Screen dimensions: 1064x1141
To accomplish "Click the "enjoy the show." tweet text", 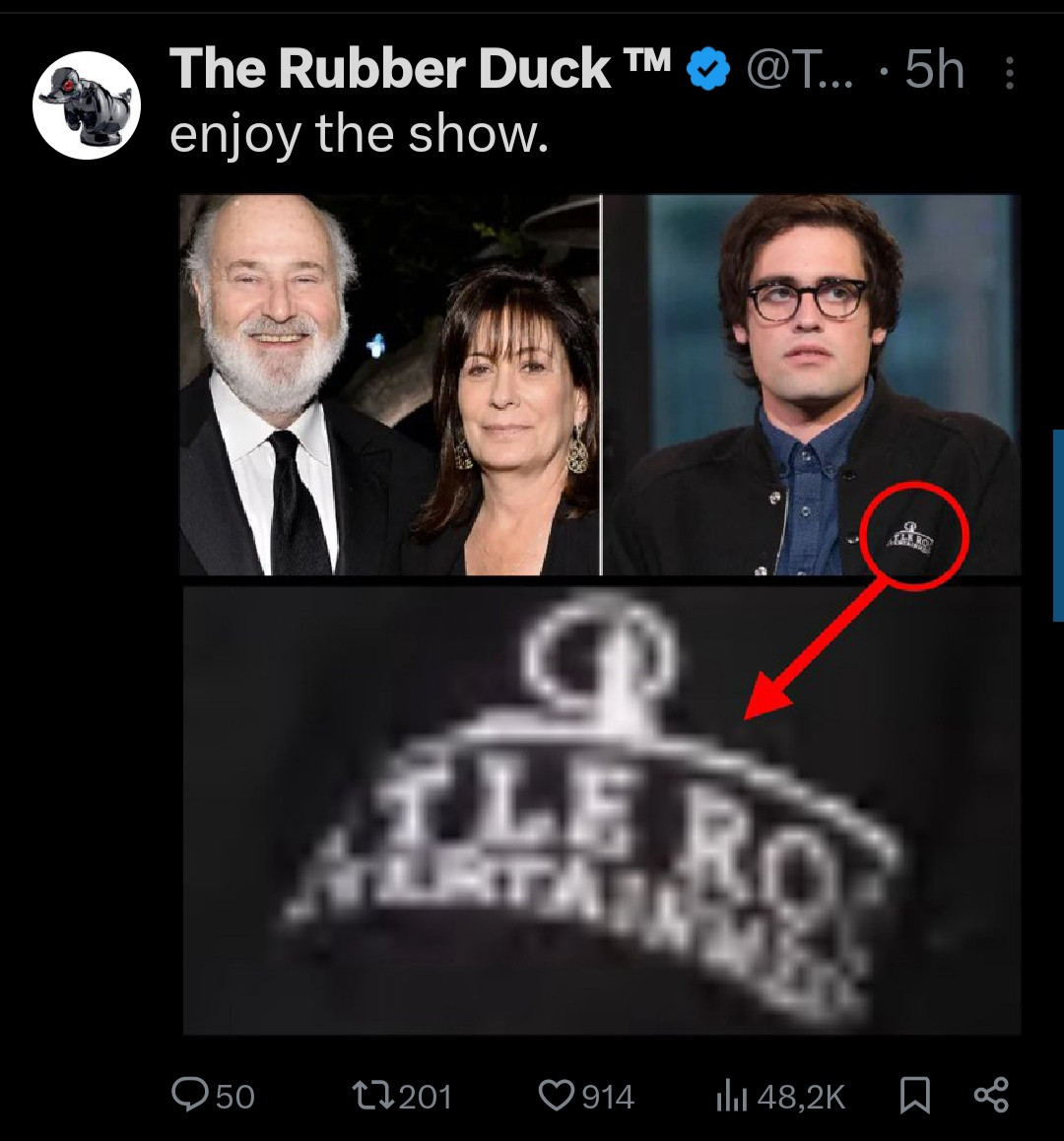I will [359, 133].
